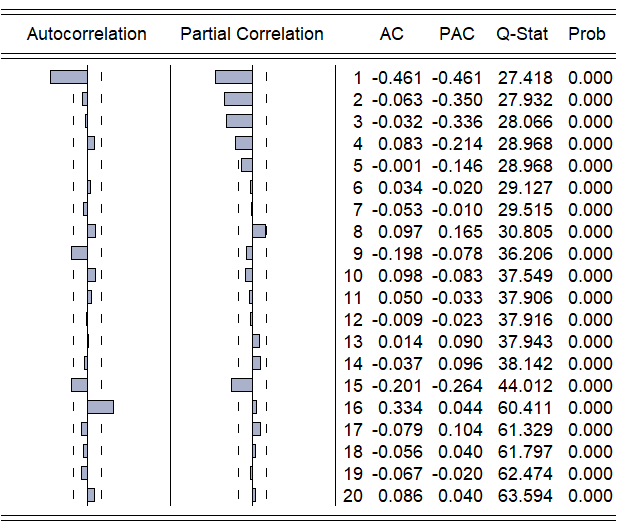623x529 pixels.
Task: Click the Q-Stat column header
Action: coord(521,34)
